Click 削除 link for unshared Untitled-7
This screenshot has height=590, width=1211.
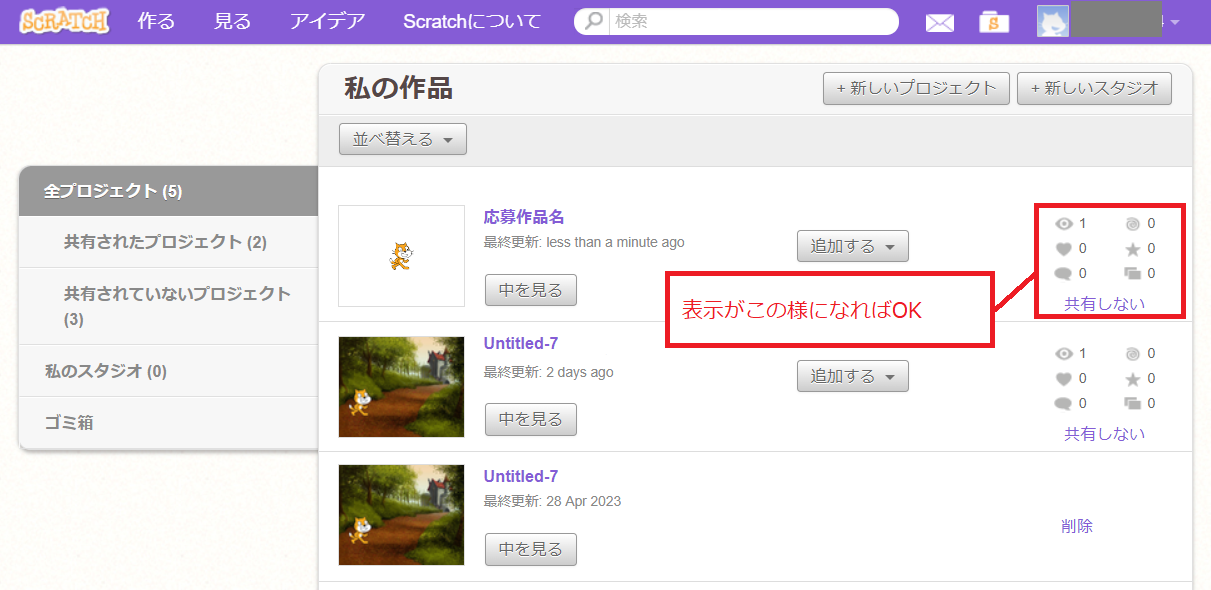click(x=1077, y=526)
